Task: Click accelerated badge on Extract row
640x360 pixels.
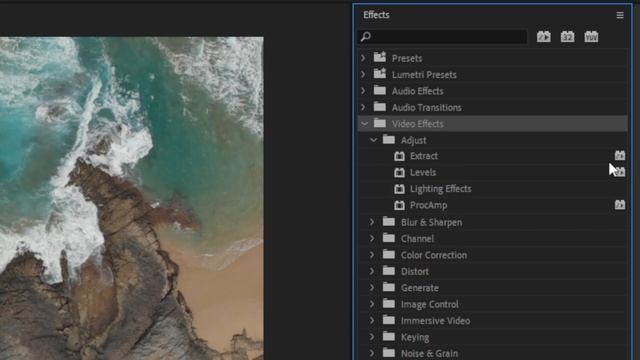Action: click(x=620, y=156)
